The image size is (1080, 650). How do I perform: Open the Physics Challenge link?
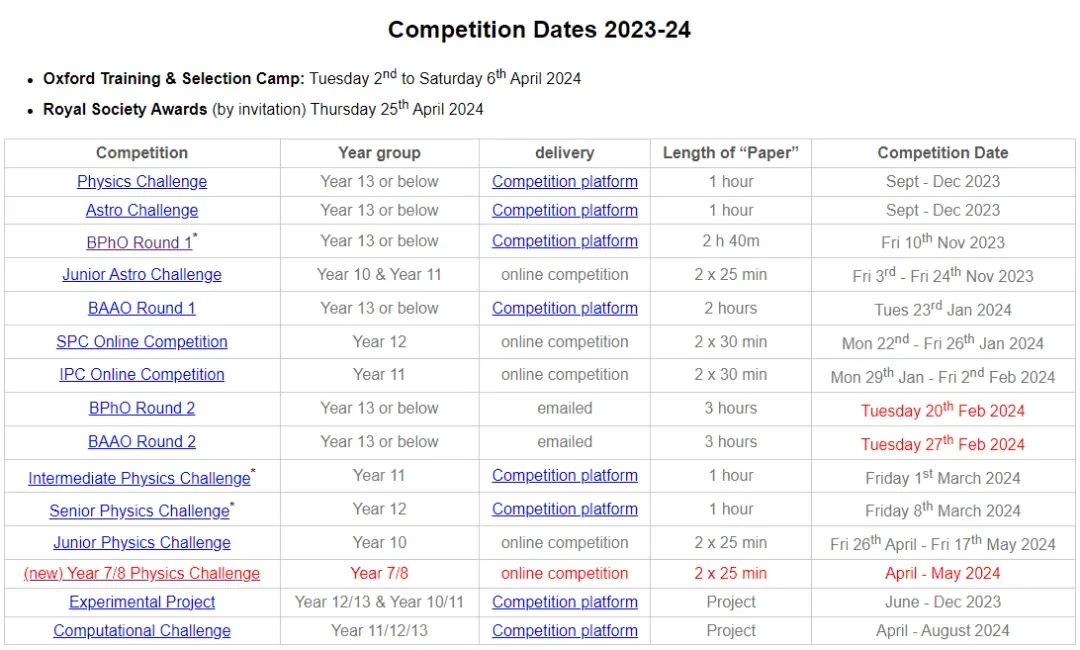(142, 182)
